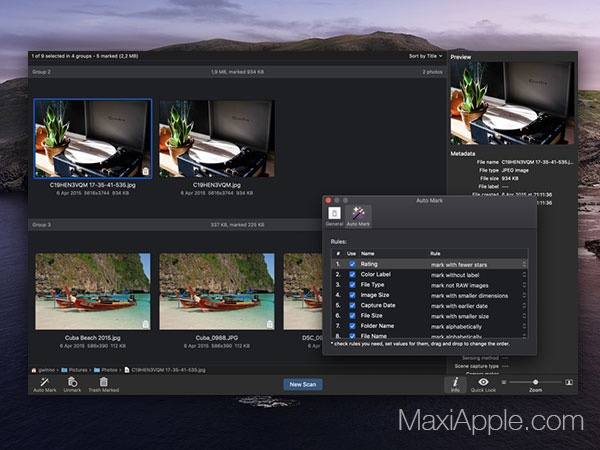Click the Trash Marked toolbar icon

pyautogui.click(x=104, y=384)
